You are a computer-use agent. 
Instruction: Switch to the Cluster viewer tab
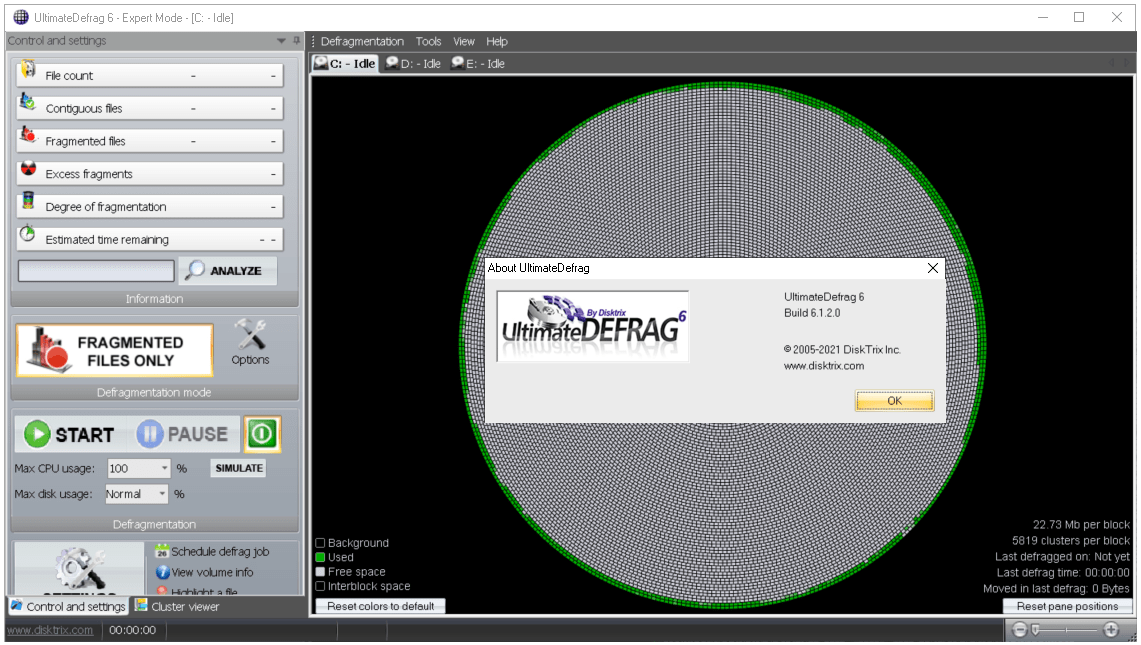pos(177,606)
